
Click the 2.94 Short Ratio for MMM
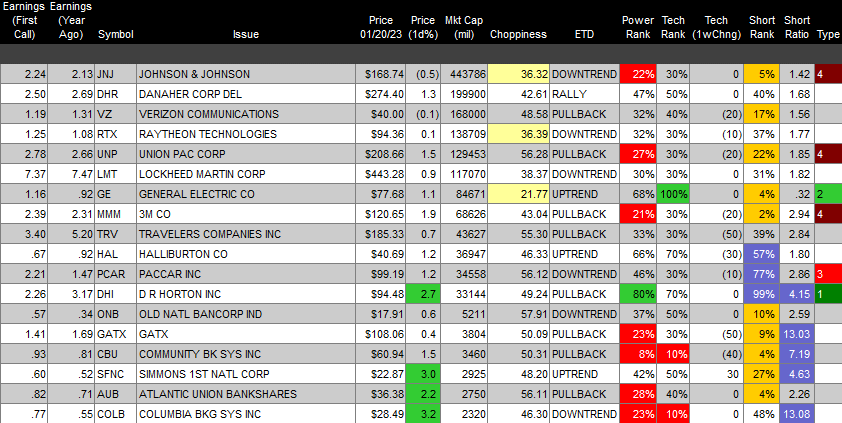(797, 214)
